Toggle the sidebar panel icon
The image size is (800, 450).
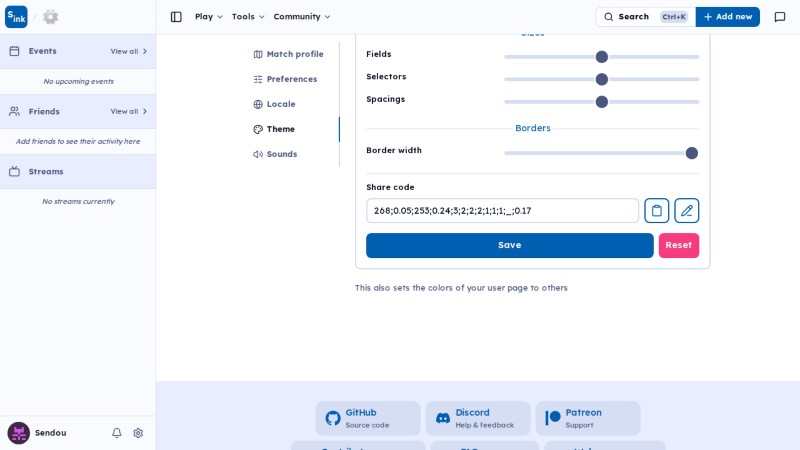tap(176, 17)
